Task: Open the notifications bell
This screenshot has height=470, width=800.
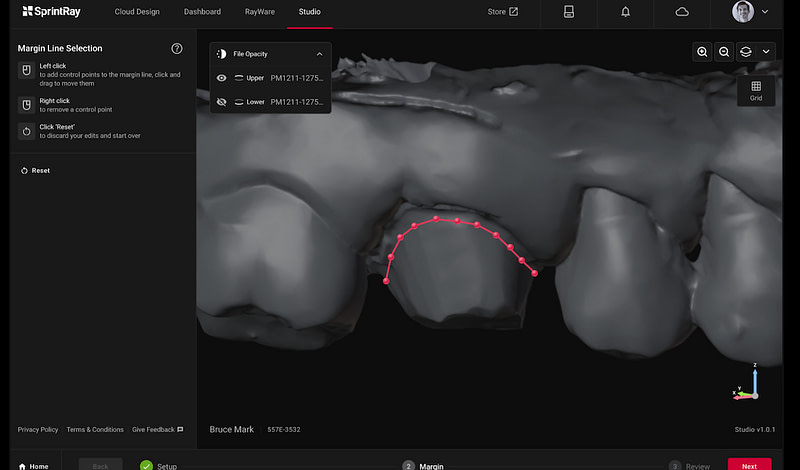Action: tap(626, 12)
